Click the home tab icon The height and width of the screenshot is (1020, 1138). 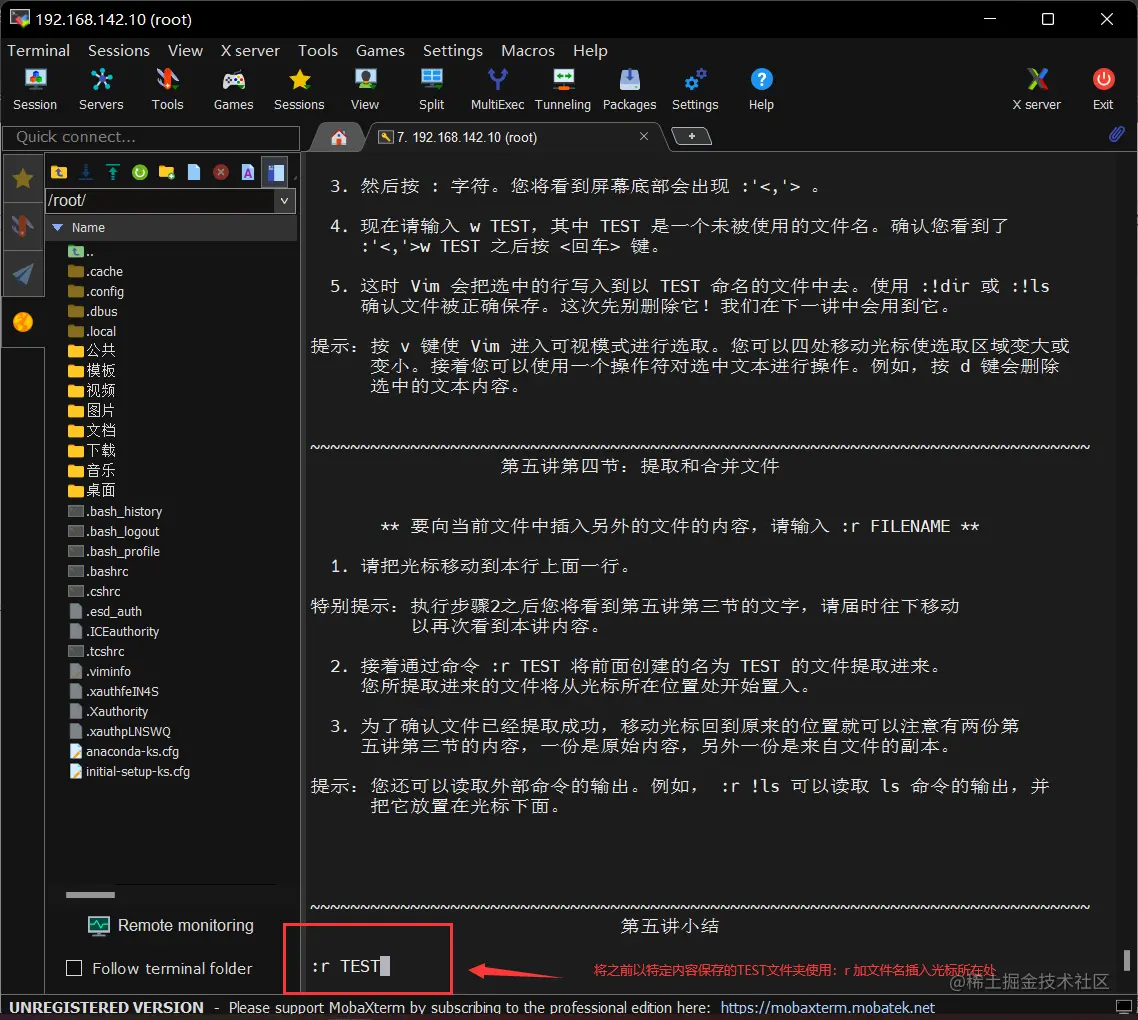click(x=338, y=137)
